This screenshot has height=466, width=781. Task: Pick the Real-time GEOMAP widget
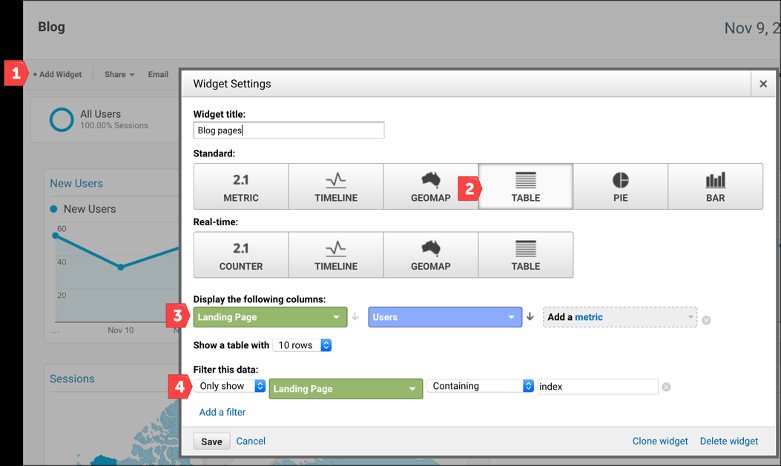430,255
